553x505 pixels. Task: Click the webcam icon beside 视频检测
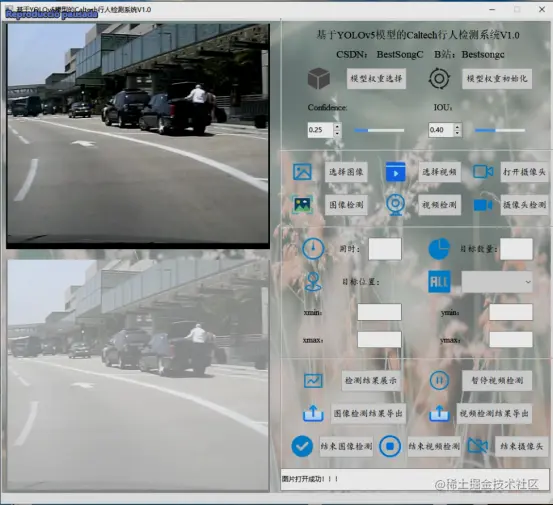click(x=395, y=205)
